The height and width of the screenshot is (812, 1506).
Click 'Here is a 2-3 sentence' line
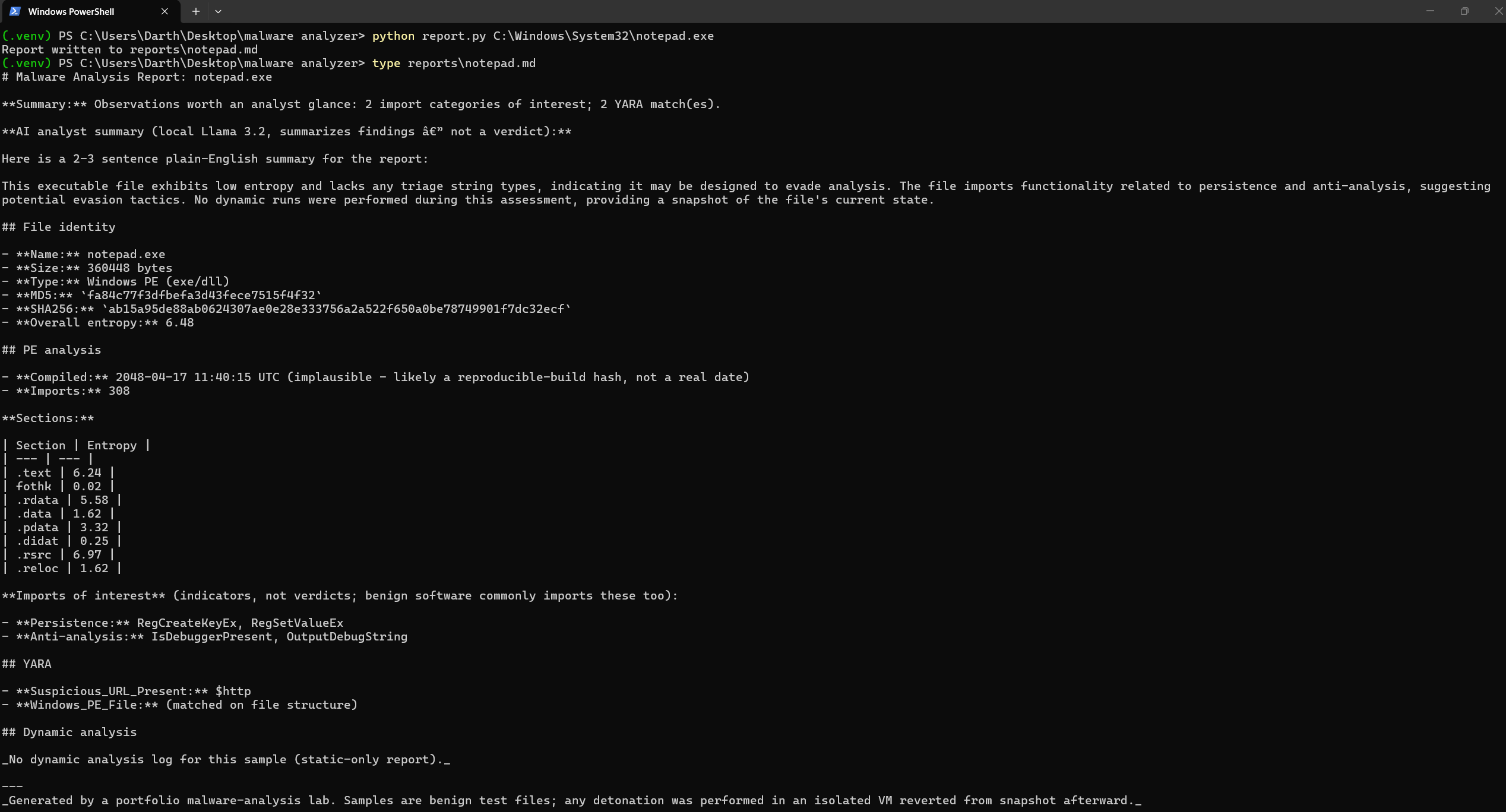pyautogui.click(x=215, y=159)
